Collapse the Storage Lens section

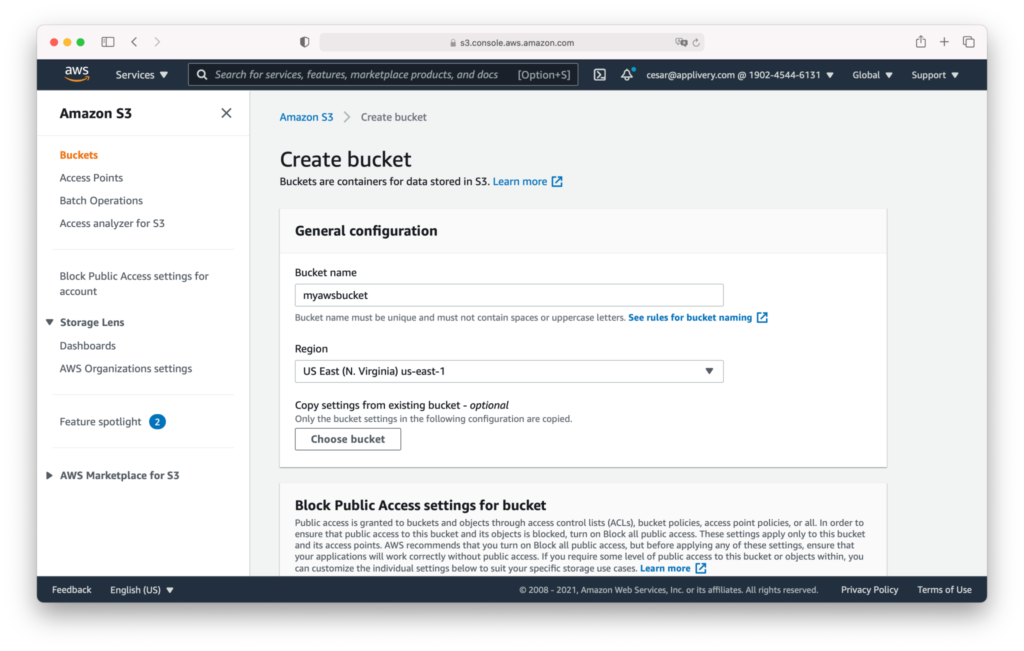click(x=49, y=322)
